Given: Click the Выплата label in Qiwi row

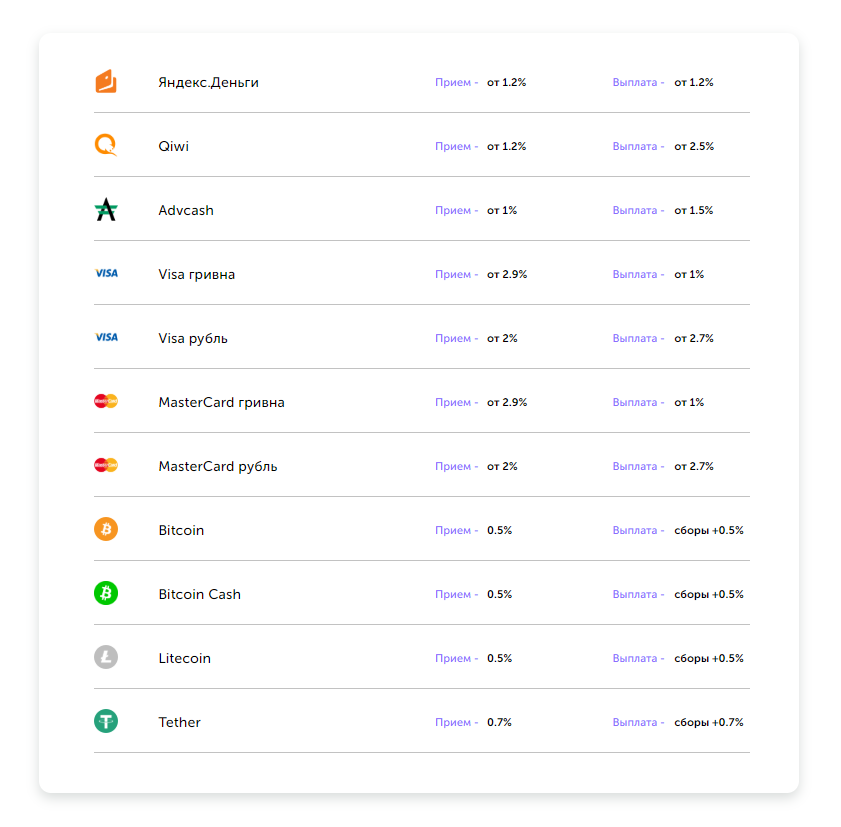Looking at the screenshot, I should pyautogui.click(x=635, y=146).
